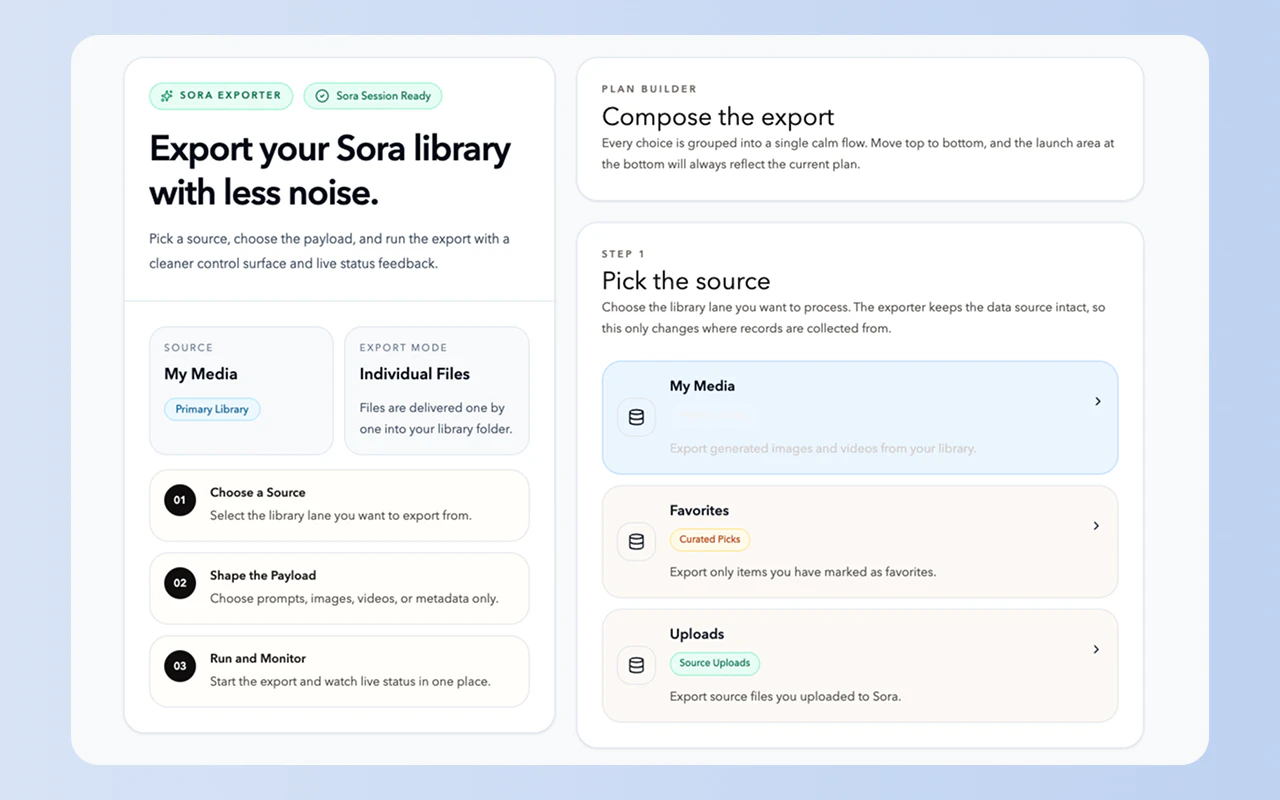Click the Sora Session Ready status pill

click(373, 96)
